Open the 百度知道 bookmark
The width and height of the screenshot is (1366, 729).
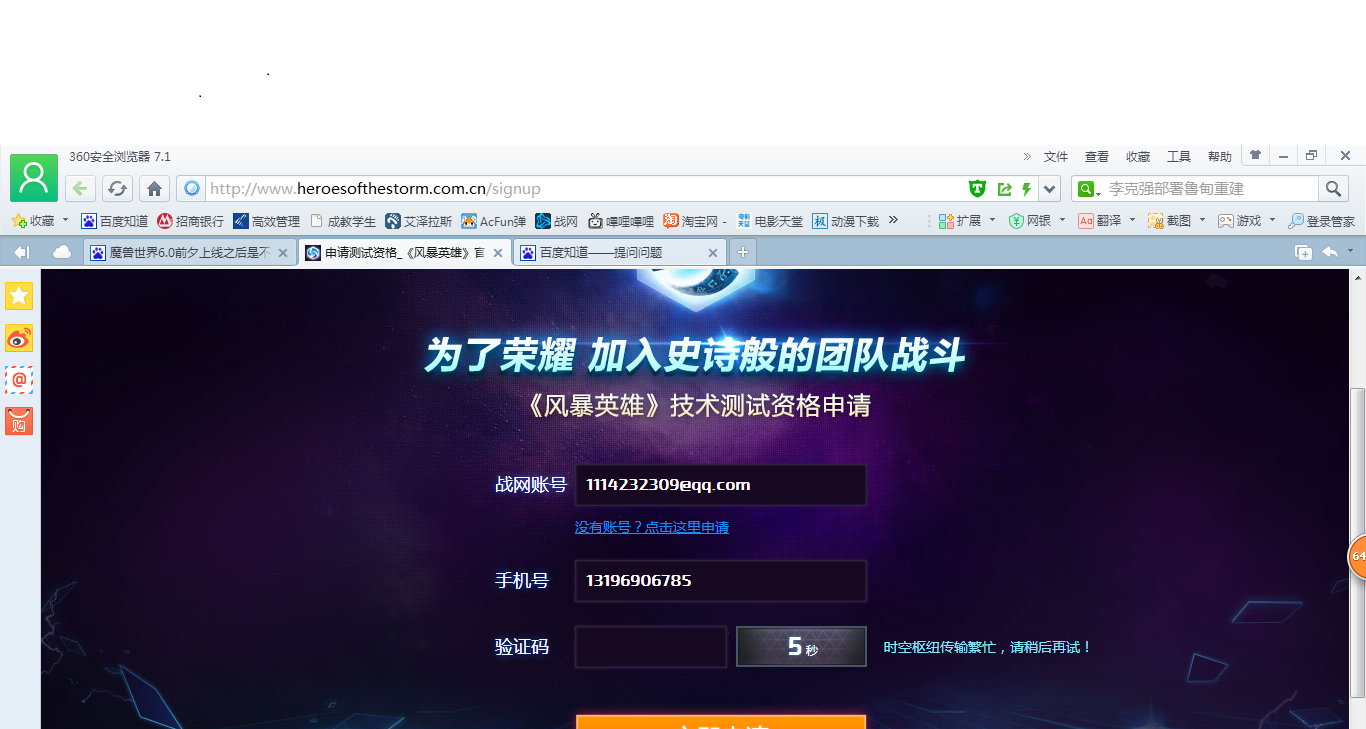tap(115, 221)
